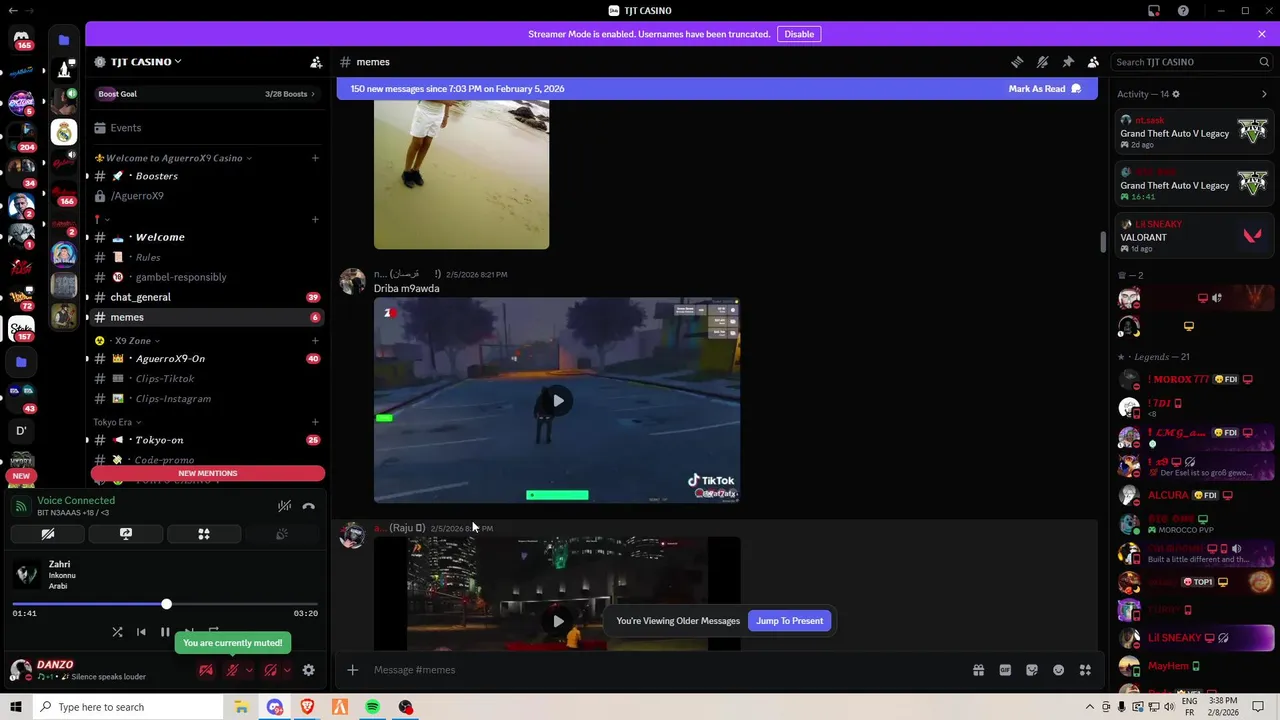Open the Threads icon in channel header
Image resolution: width=1280 pixels, height=720 pixels.
click(x=1017, y=62)
